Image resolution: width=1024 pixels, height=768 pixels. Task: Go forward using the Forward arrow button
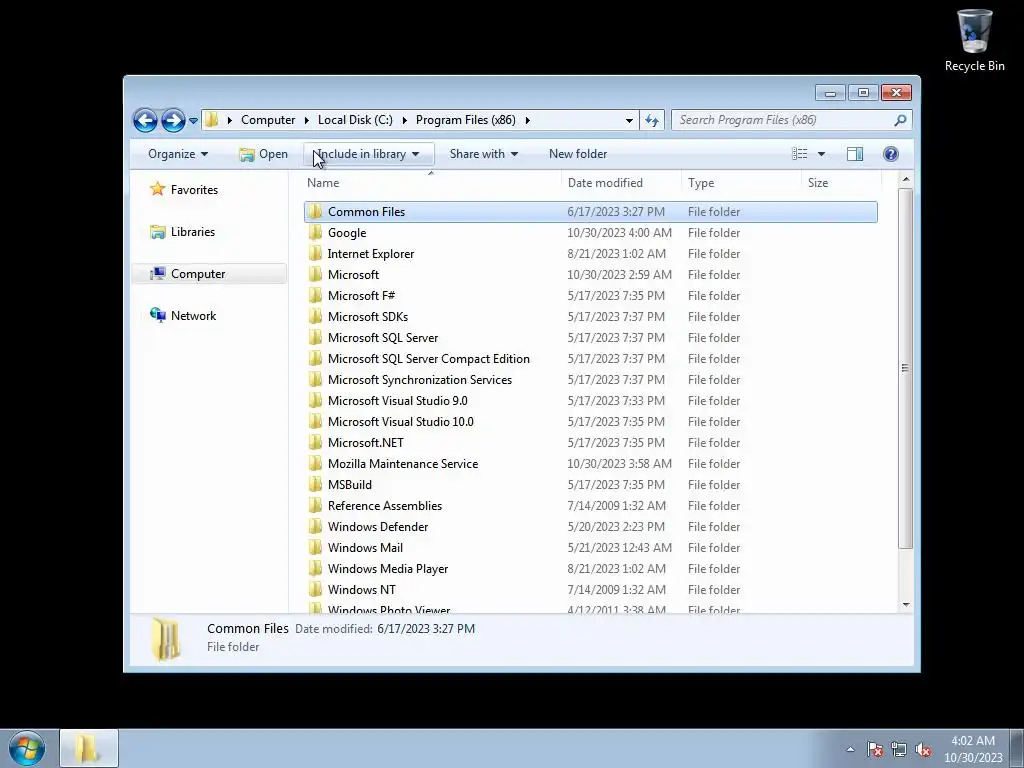coord(173,120)
